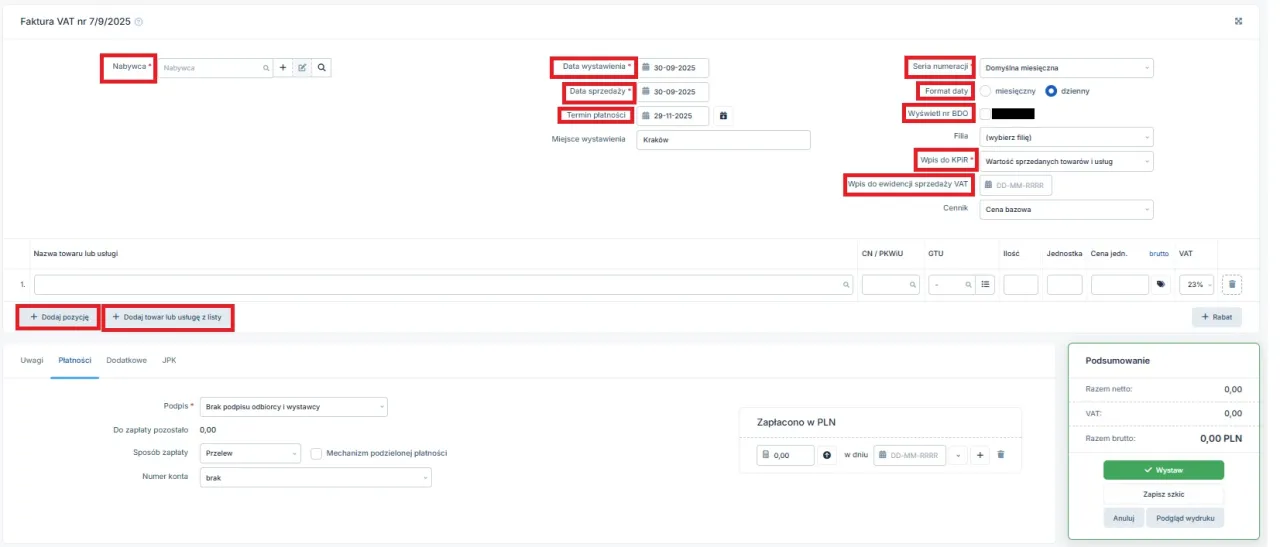Click magnifier in product name field
1280x547 pixels.
point(846,285)
